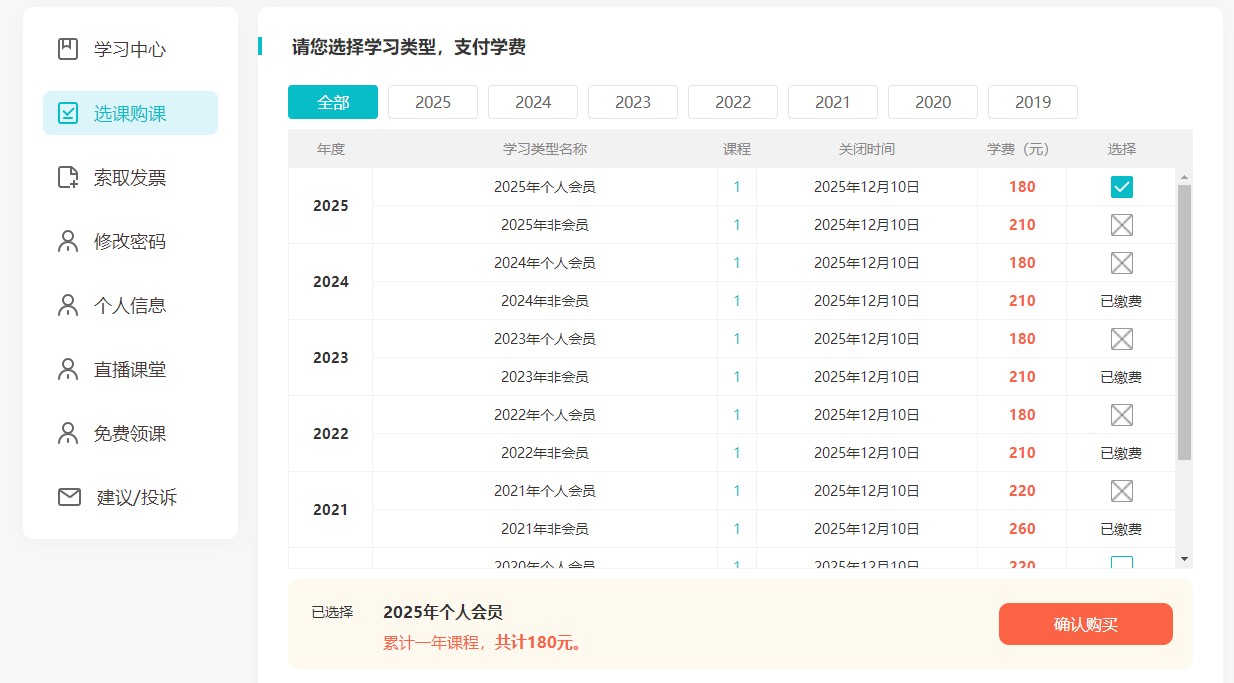Open 修改密码 password settings icon
The image size is (1234, 683).
(66, 241)
